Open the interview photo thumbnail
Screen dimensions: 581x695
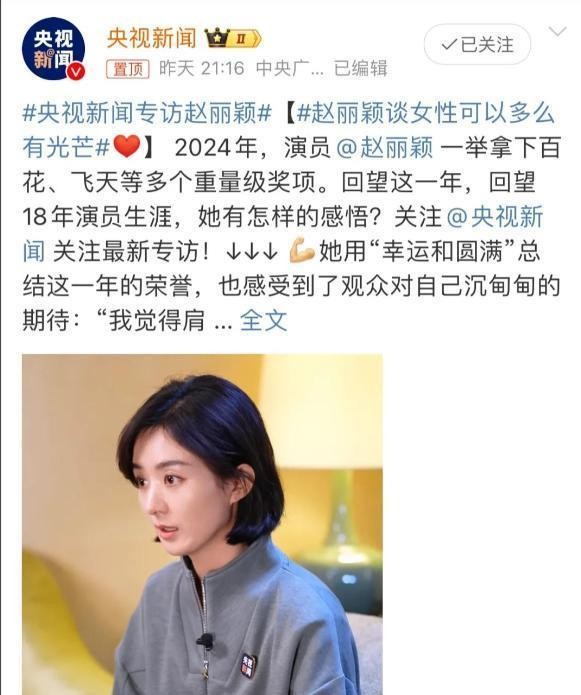point(202,524)
